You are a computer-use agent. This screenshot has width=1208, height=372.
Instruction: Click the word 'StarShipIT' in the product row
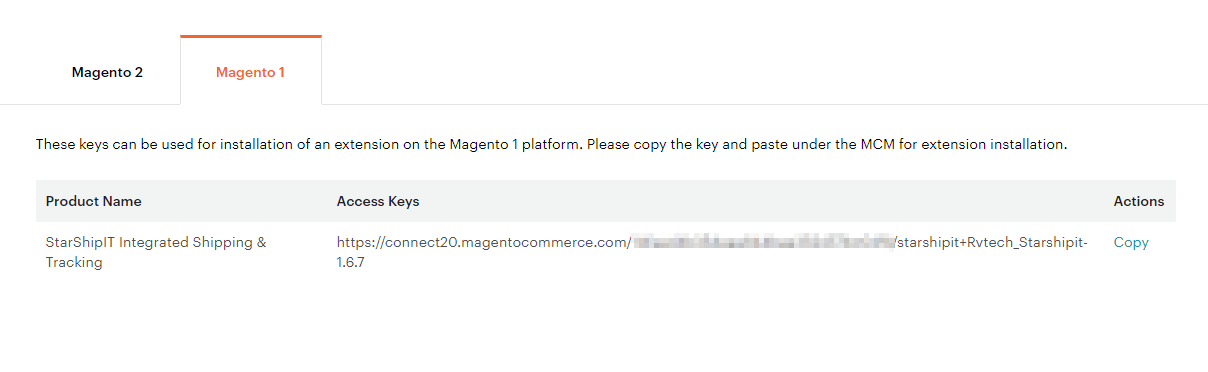[80, 242]
